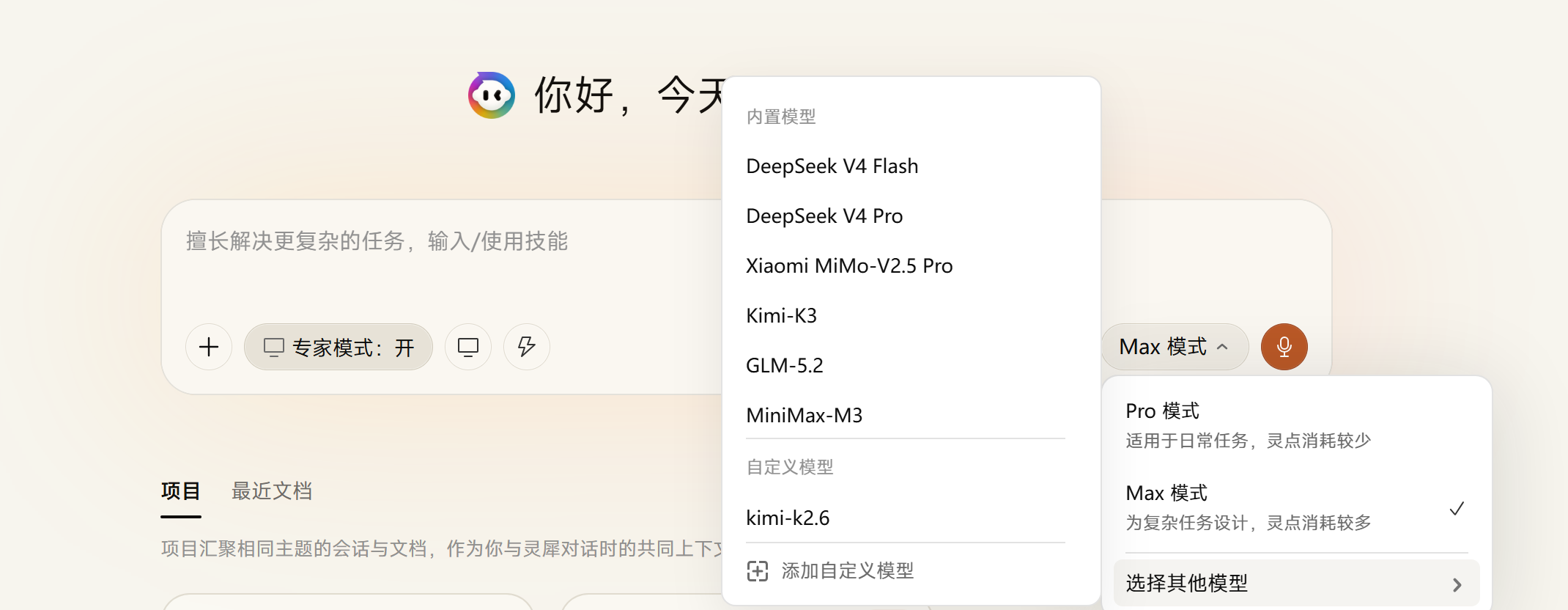Click the monitor screen icon button
The width and height of the screenshot is (1568, 610).
468,347
